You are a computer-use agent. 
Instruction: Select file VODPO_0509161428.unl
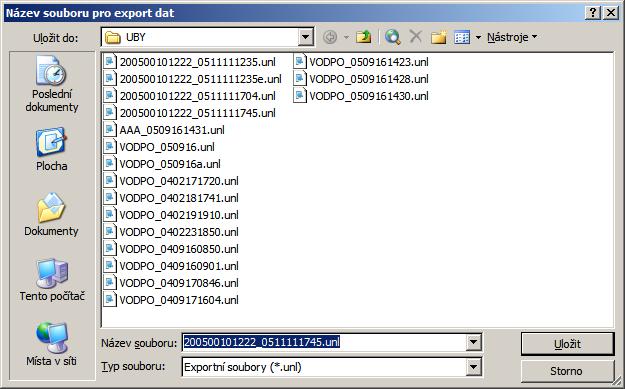point(369,79)
